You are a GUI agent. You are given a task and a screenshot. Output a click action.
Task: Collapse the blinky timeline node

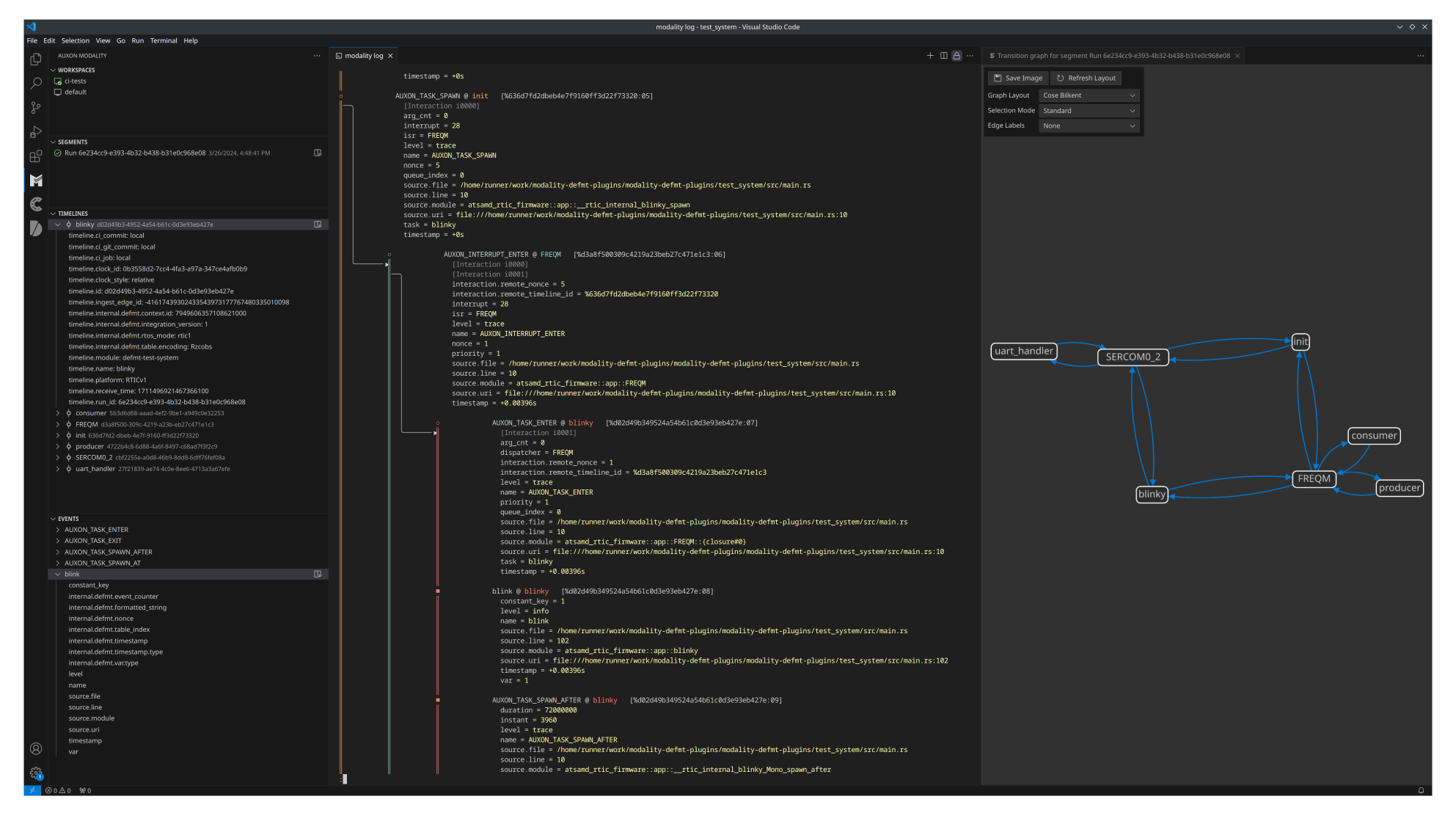point(58,225)
